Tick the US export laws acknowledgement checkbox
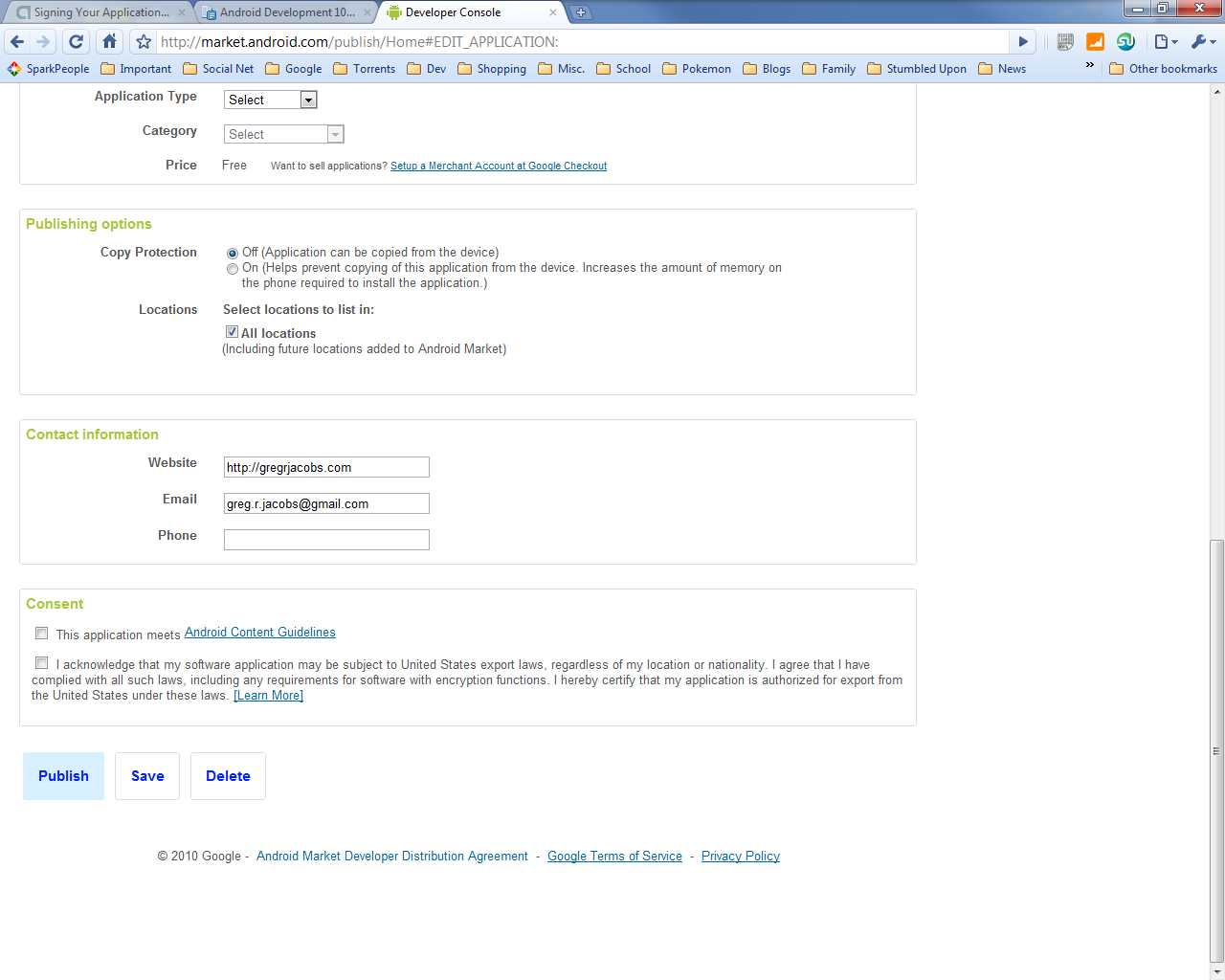1225x980 pixels. click(42, 662)
